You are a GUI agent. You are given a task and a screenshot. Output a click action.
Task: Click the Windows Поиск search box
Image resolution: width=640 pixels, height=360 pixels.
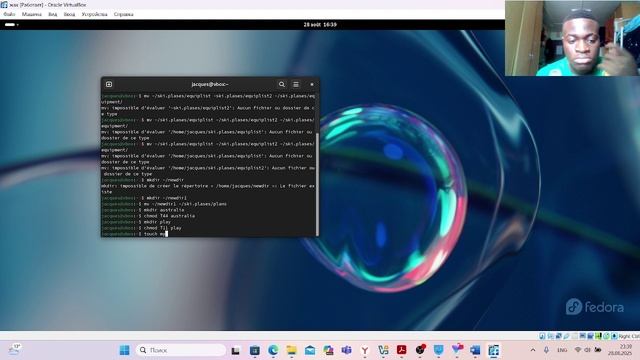point(181,350)
